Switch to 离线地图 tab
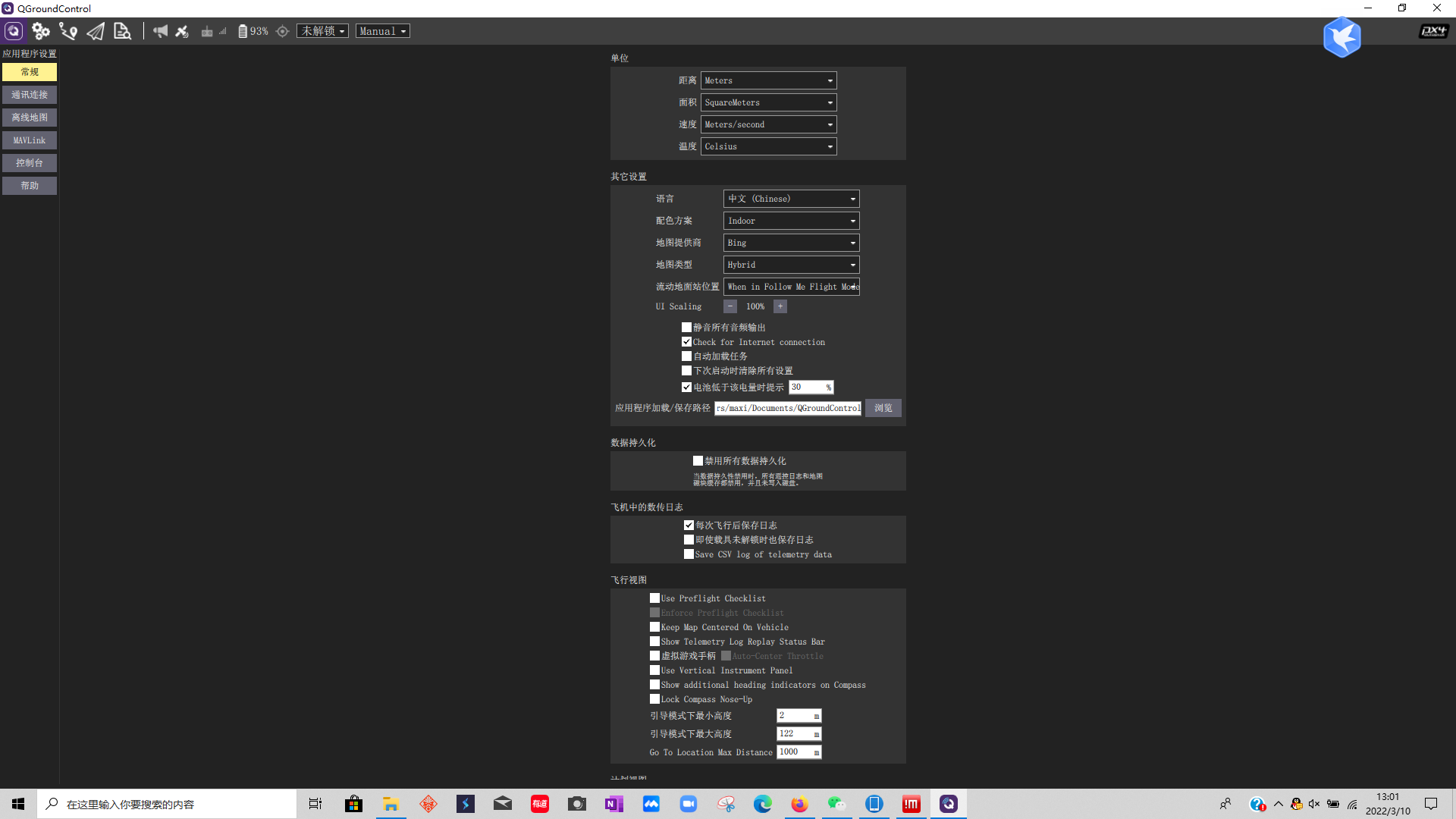1456x819 pixels. click(29, 117)
